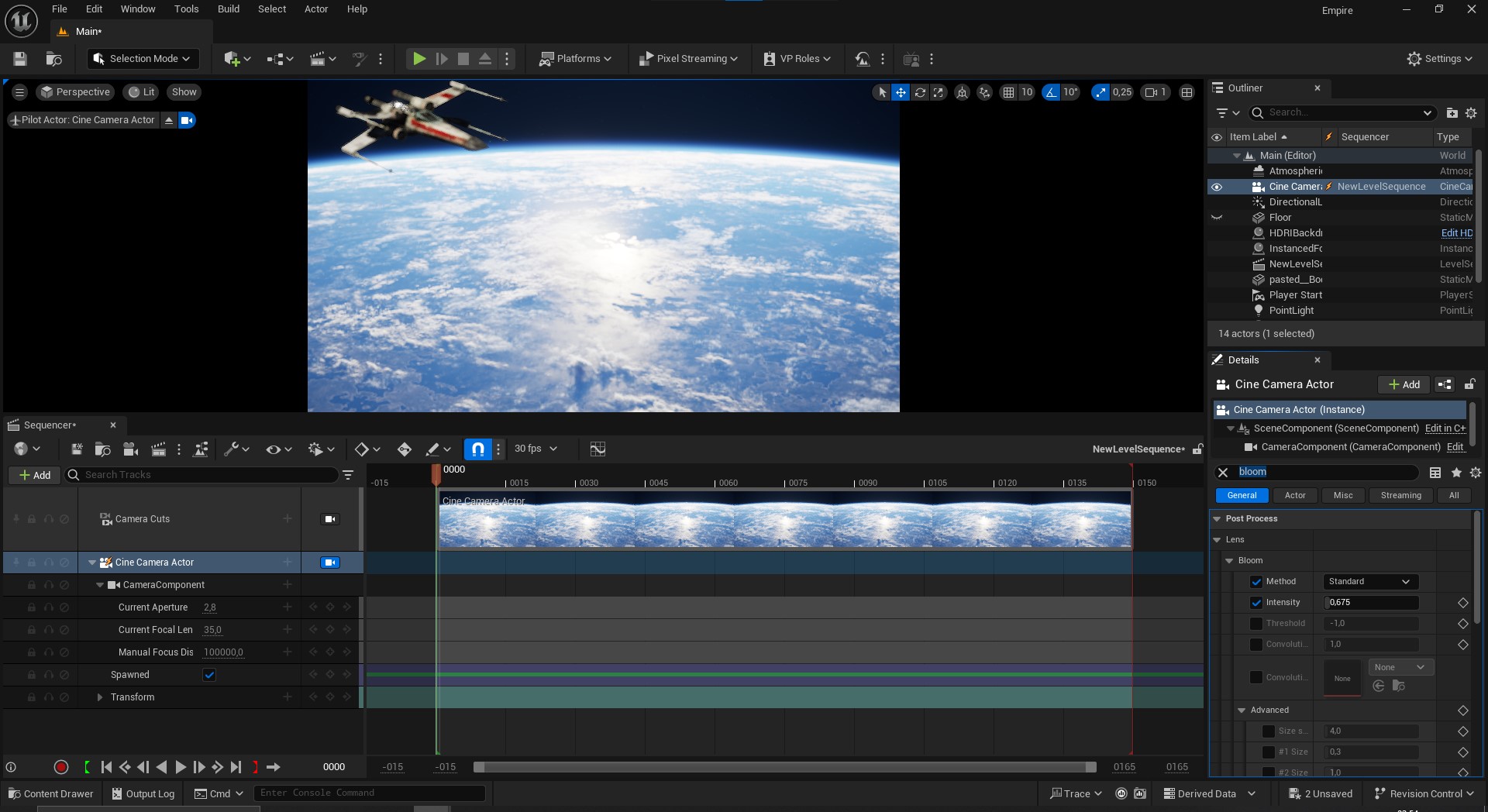Switch to the Actor filter tab in Details
Image resolution: width=1488 pixels, height=812 pixels.
(x=1295, y=496)
